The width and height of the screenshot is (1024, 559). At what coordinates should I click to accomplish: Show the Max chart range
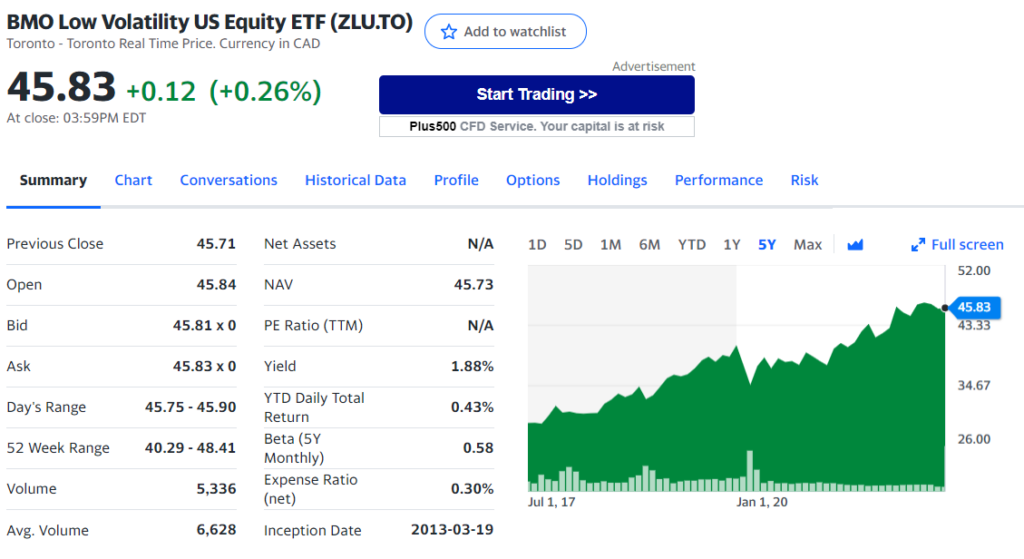807,245
